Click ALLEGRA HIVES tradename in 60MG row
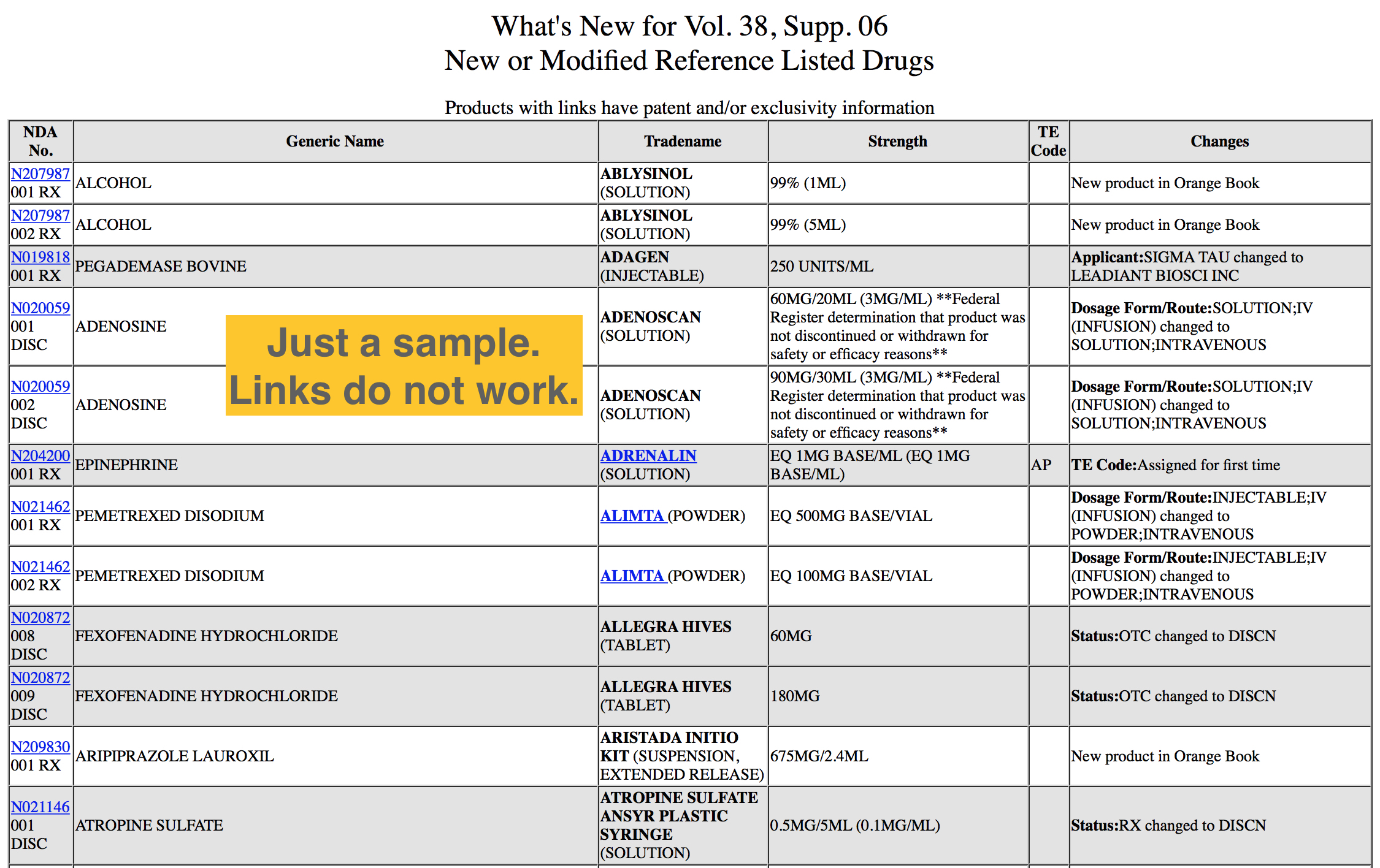1380x868 pixels. [x=683, y=636]
